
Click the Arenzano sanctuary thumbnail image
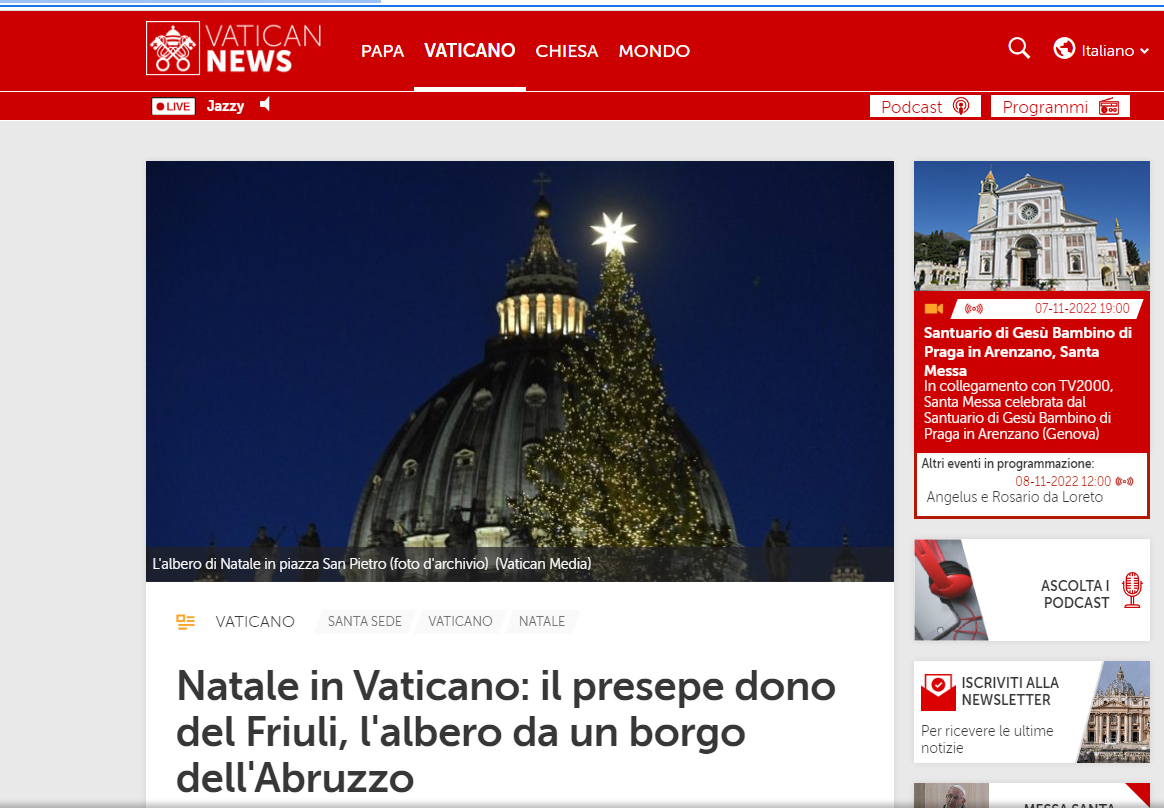(x=1032, y=226)
